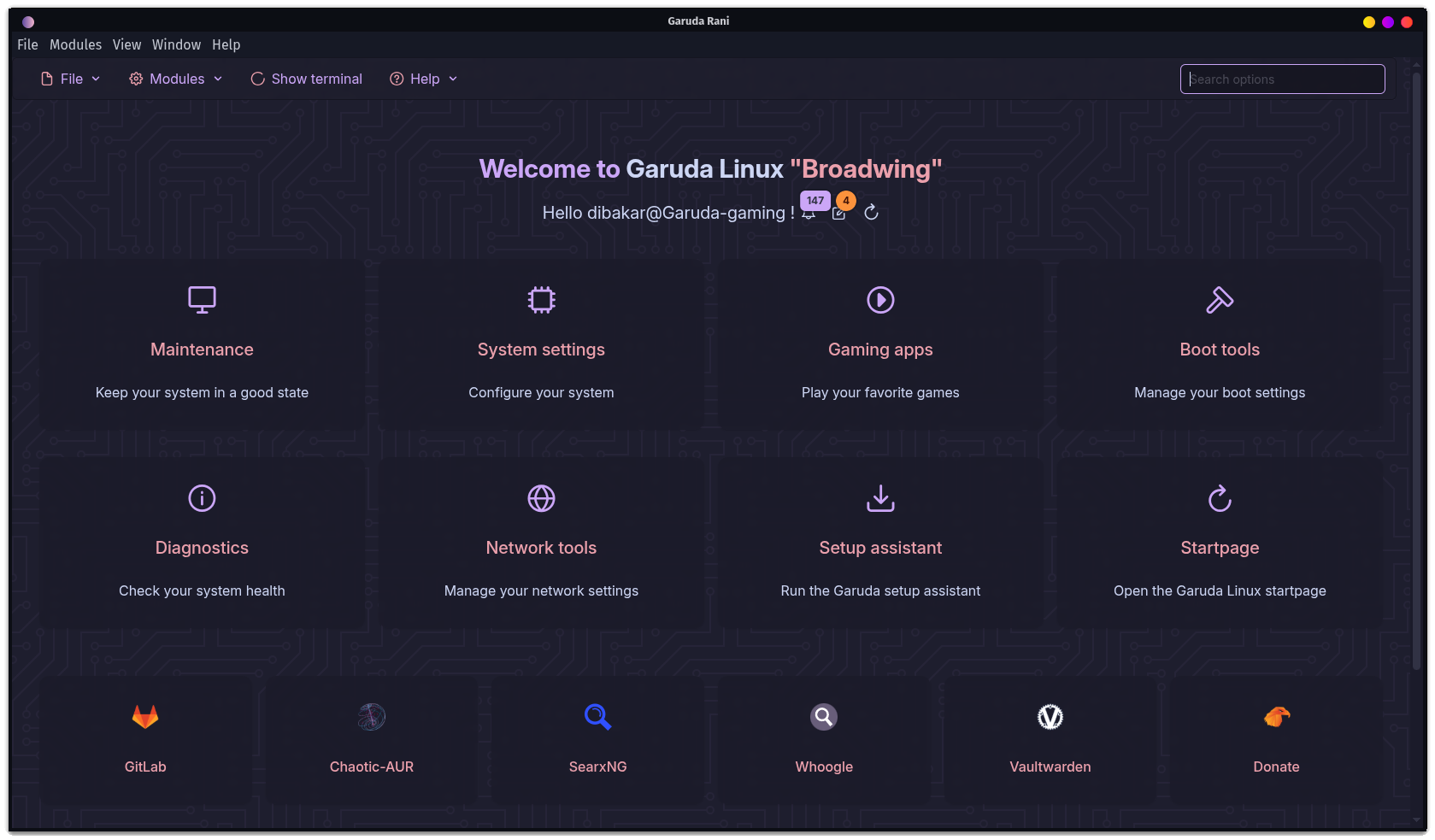This screenshot has width=1435, height=840.
Task: Open the Whoogle search icon
Action: [x=824, y=717]
